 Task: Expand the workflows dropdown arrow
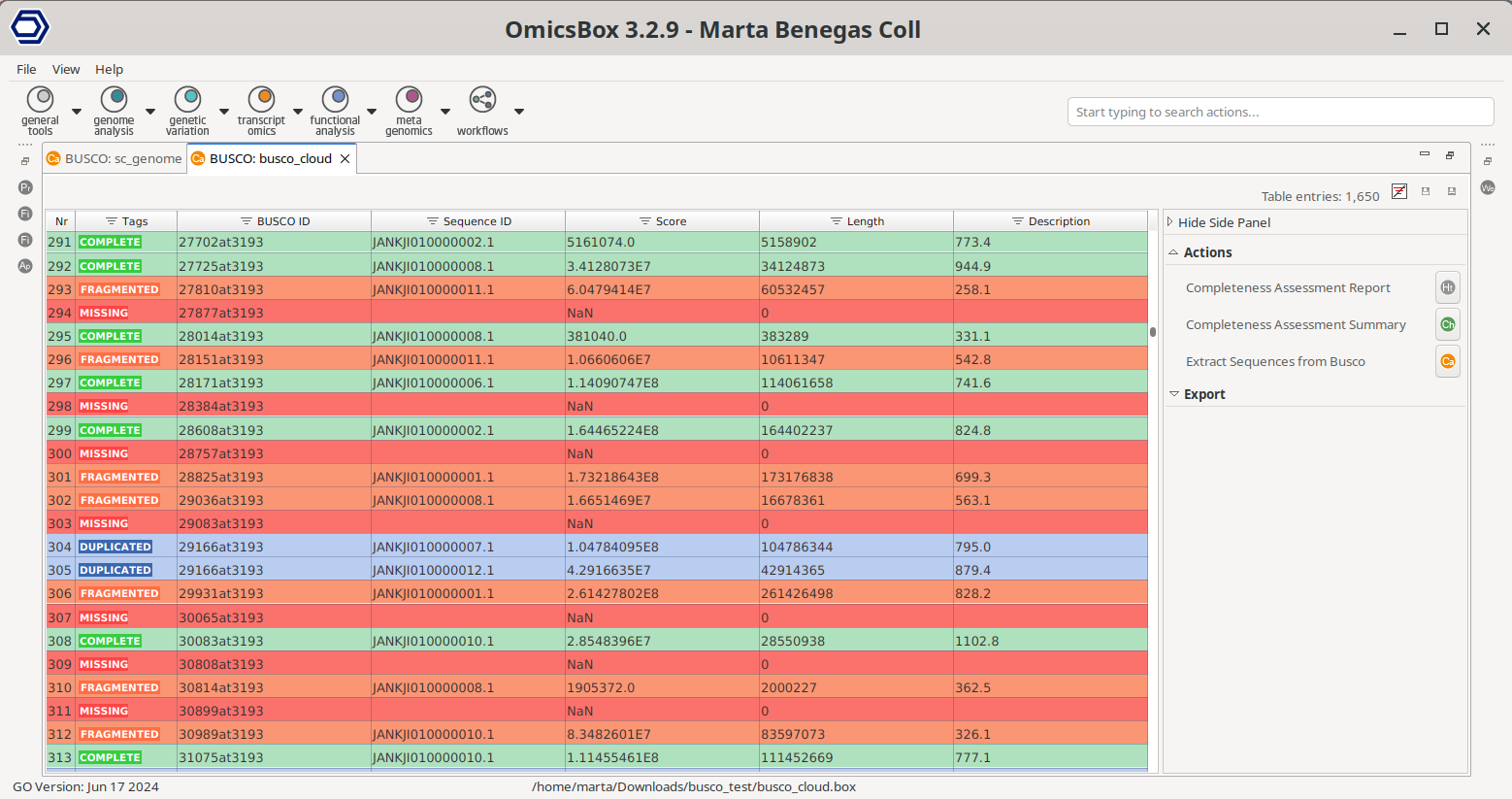[519, 112]
